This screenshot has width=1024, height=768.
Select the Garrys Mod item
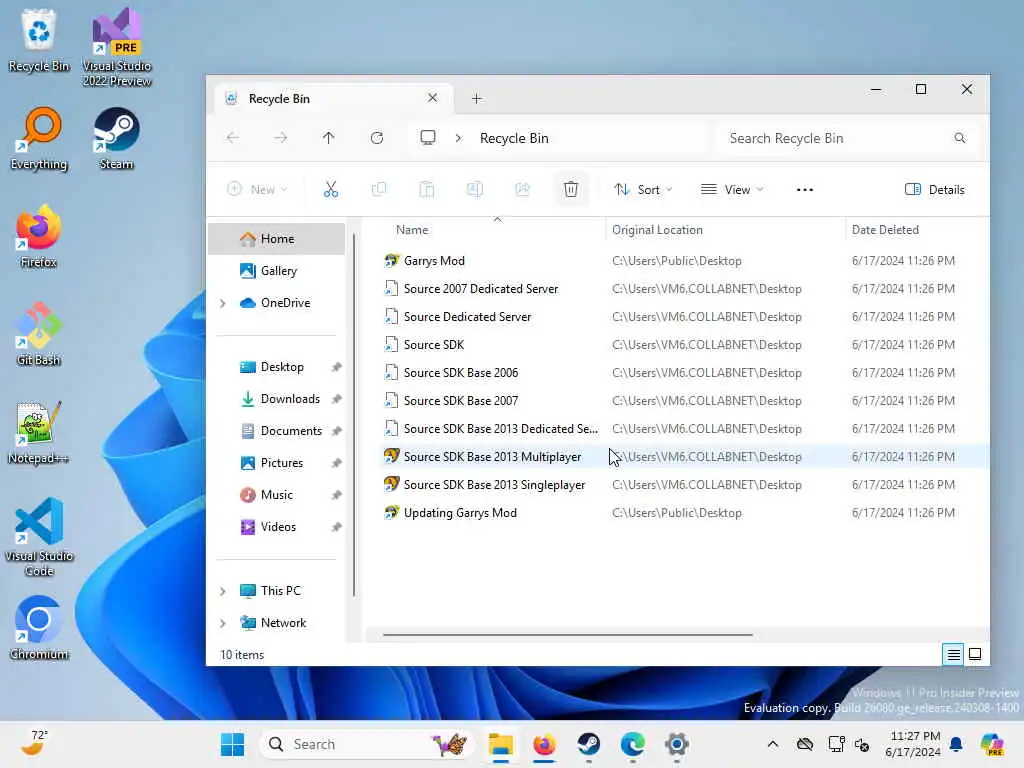tap(684, 261)
